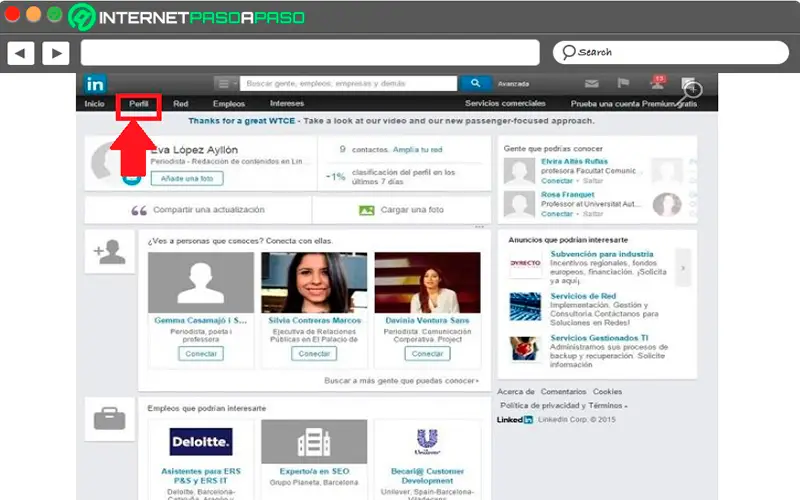Image resolution: width=800 pixels, height=500 pixels.
Task: Go back with the browser back arrow
Action: [x=21, y=53]
